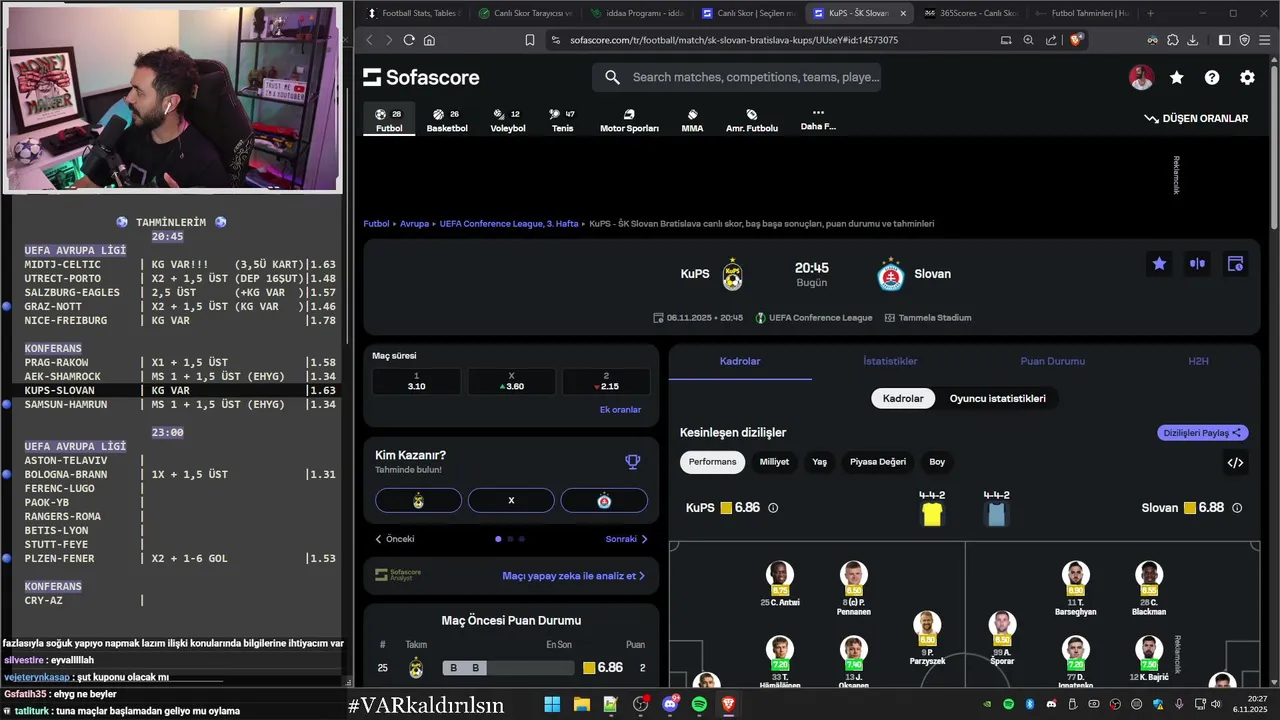Share this page via share icon
Viewport: 1280px width, 720px height.
coord(1051,40)
